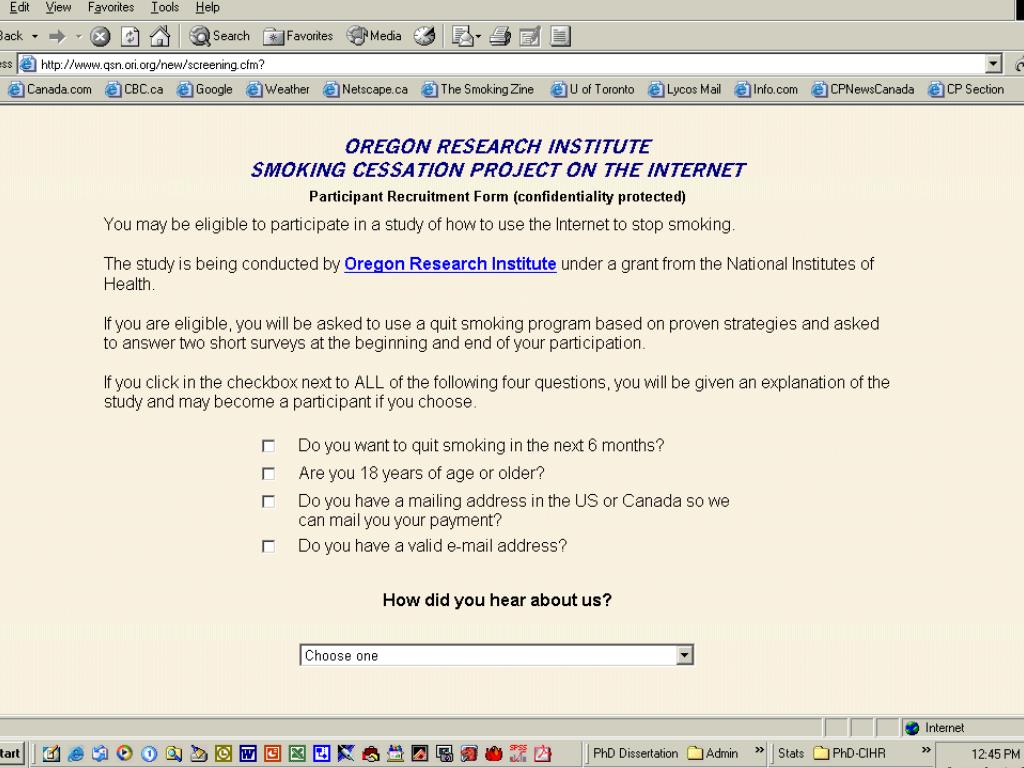Open the Google links bar shortcut

(x=204, y=89)
